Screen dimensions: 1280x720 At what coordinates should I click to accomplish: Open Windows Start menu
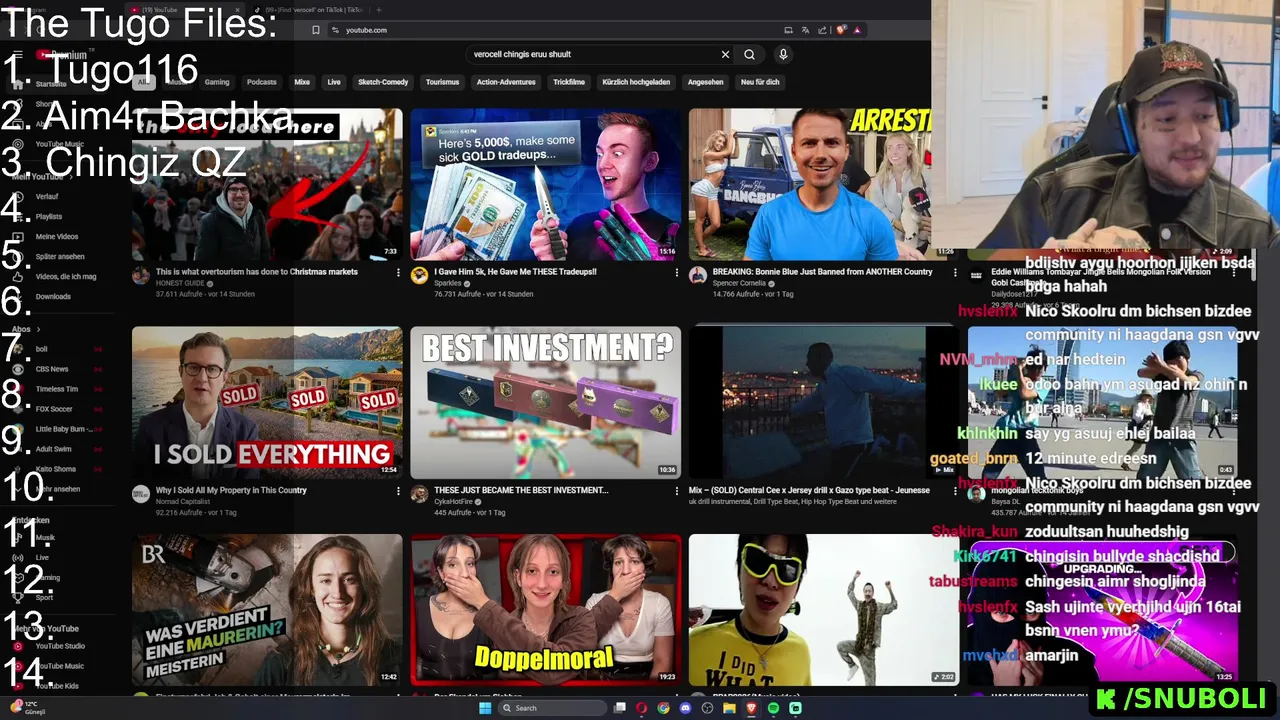486,708
